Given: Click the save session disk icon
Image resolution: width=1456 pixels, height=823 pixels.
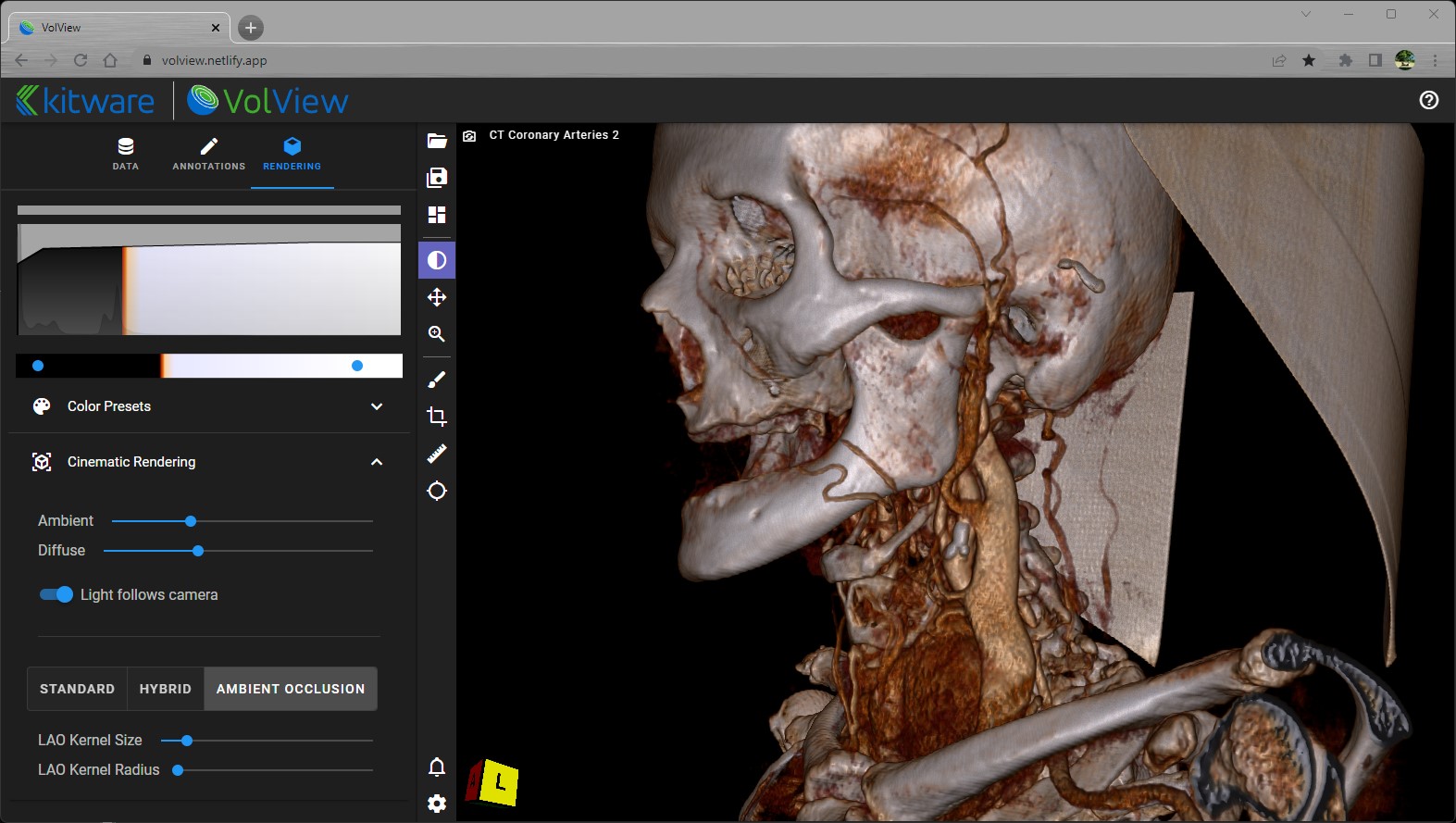Looking at the screenshot, I should point(437,178).
